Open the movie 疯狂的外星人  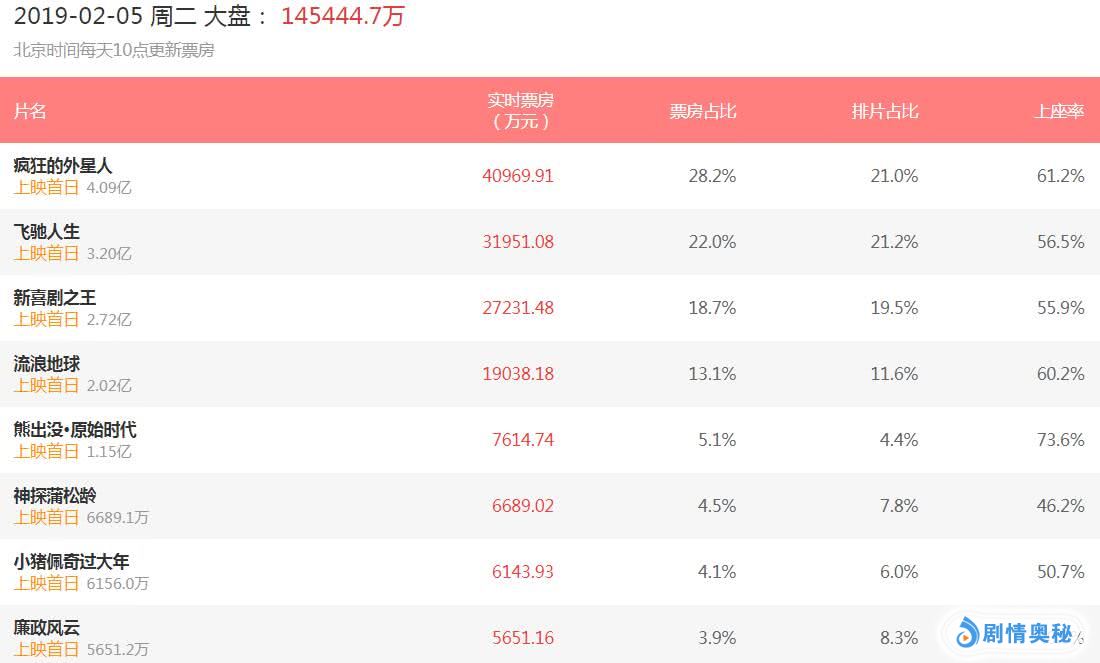click(x=63, y=166)
